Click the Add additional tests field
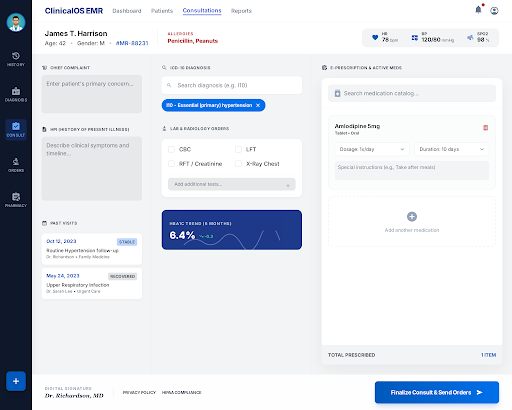This screenshot has height=410, width=512. click(x=232, y=184)
